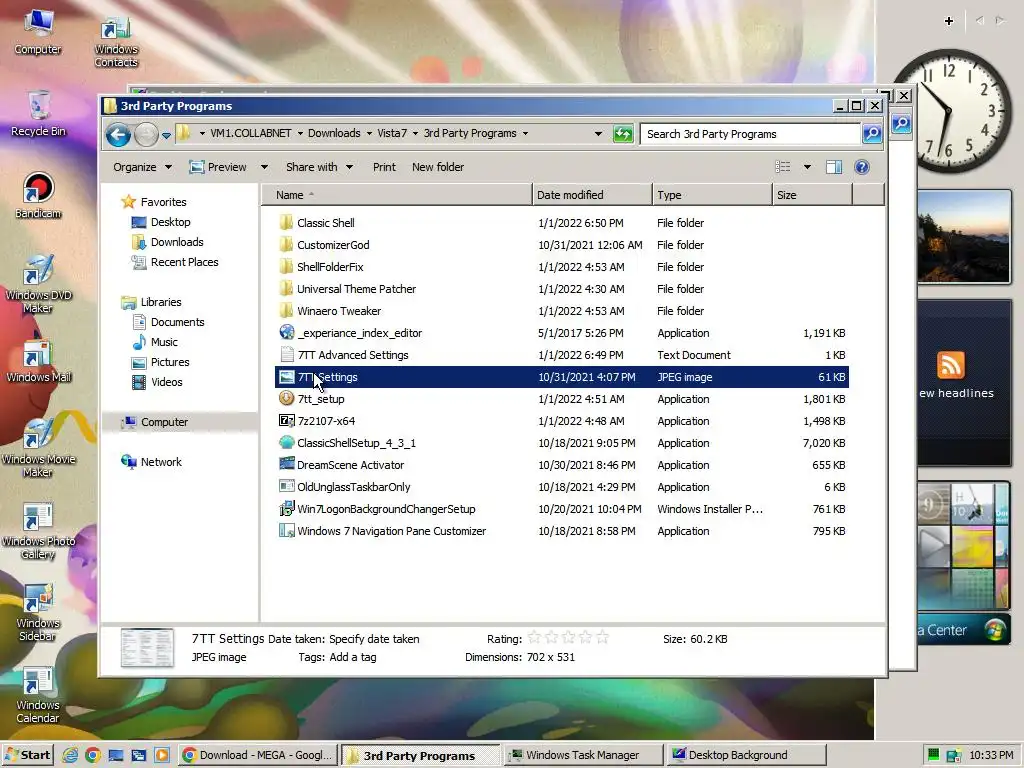Click the Downloads breadcrumb in address bar
Viewport: 1024px width, 768px height.
click(334, 133)
